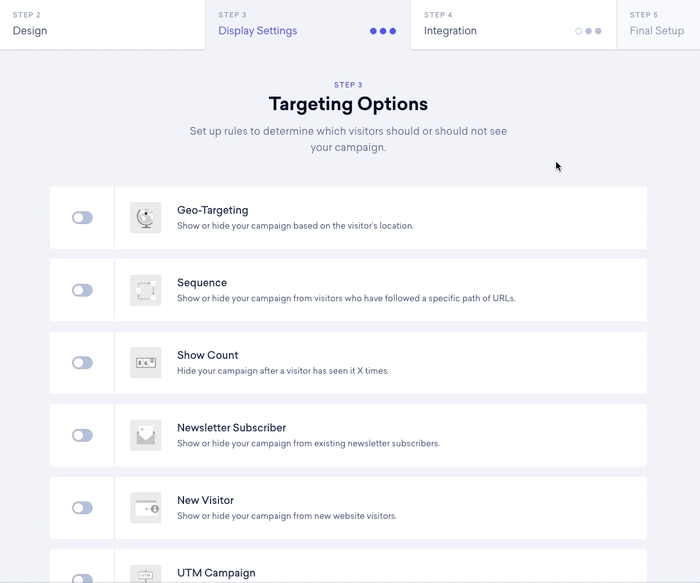Enable the Newsletter Subscriber toggle
The image size is (700, 583).
coord(82,435)
